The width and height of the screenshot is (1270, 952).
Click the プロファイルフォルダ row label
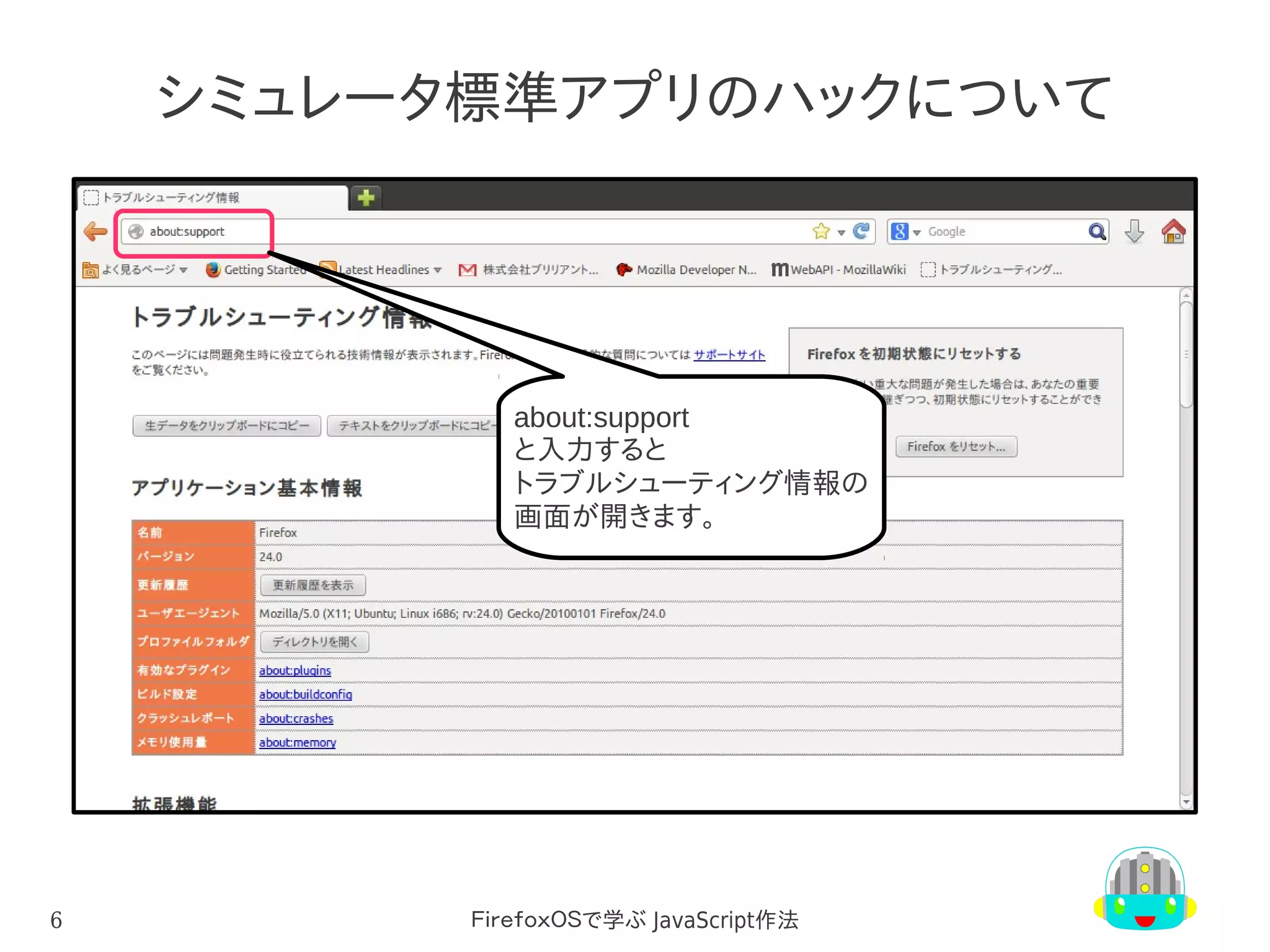[193, 641]
